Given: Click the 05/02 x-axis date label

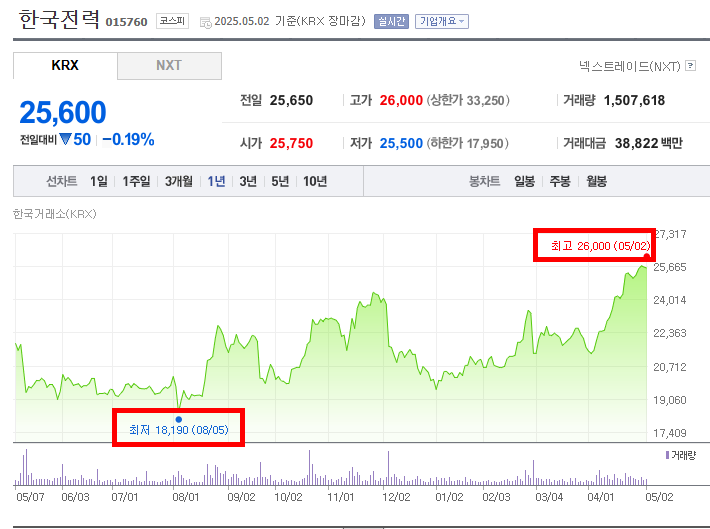Looking at the screenshot, I should click(659, 497).
